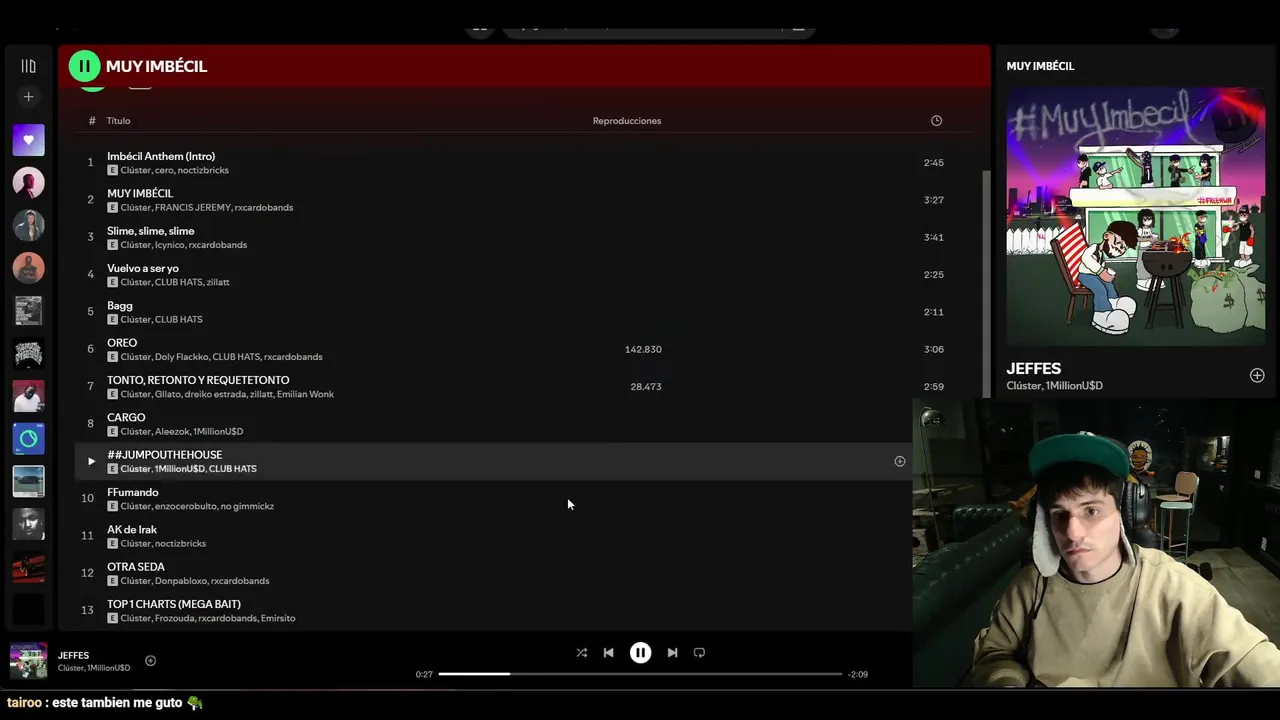Select track Bagg
The width and height of the screenshot is (1280, 720).
[x=120, y=305]
